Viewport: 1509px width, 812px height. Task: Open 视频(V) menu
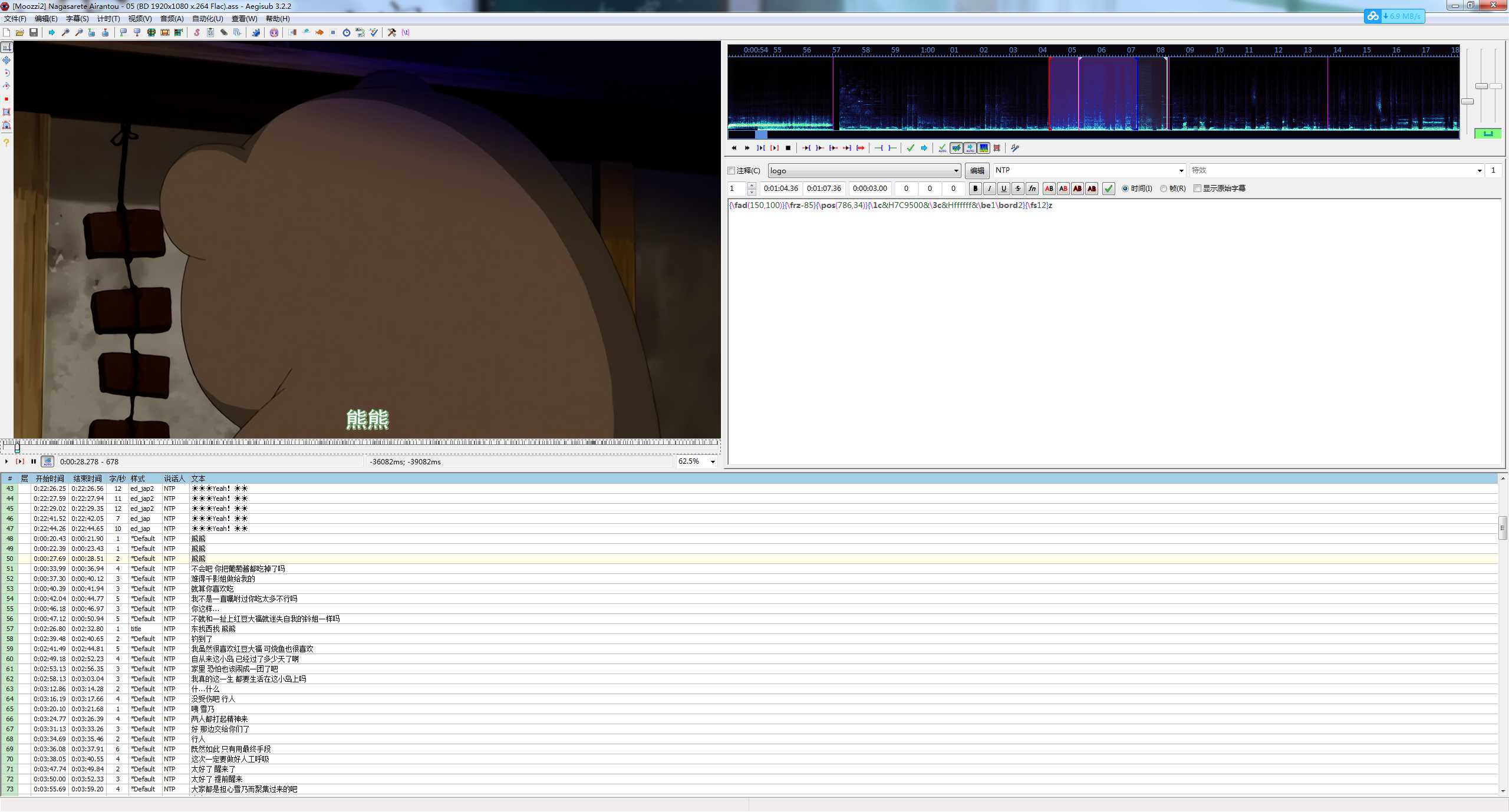[140, 19]
